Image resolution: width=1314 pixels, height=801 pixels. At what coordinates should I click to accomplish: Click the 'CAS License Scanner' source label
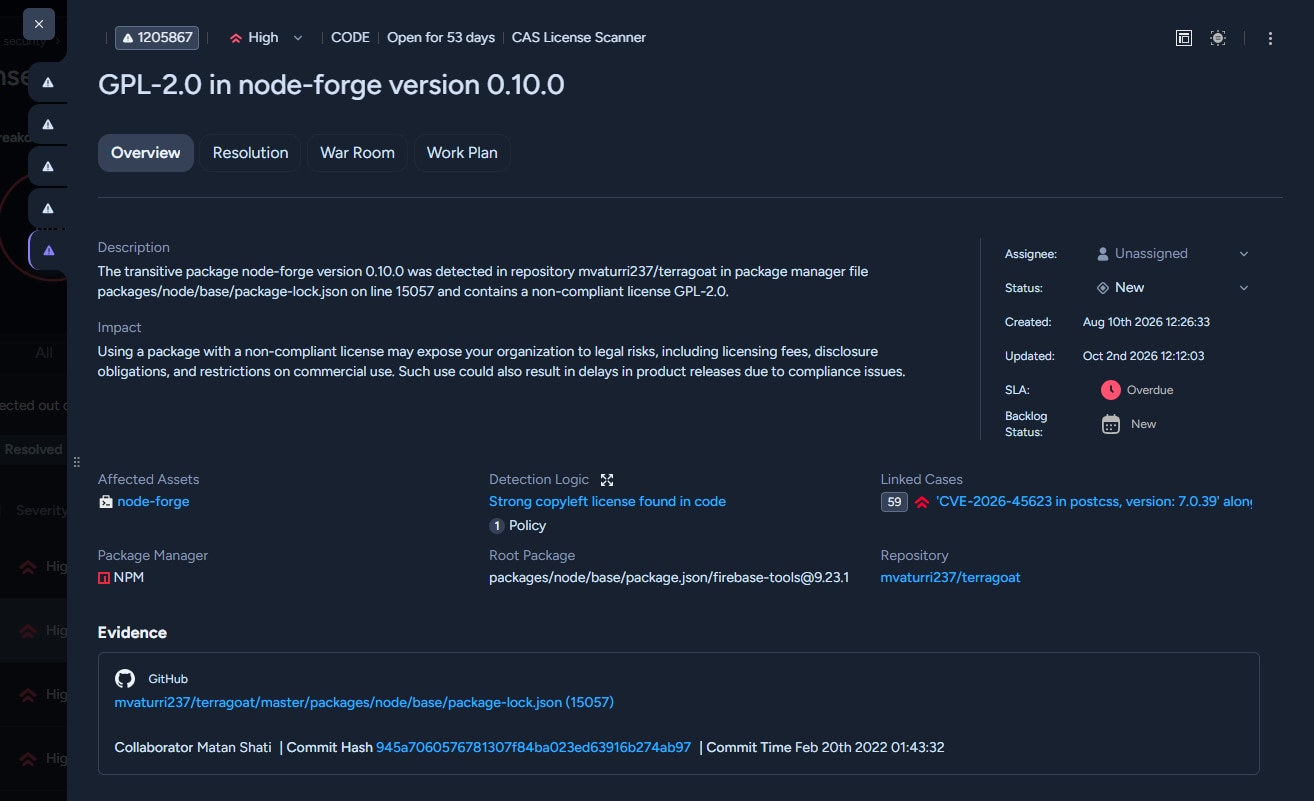(579, 38)
